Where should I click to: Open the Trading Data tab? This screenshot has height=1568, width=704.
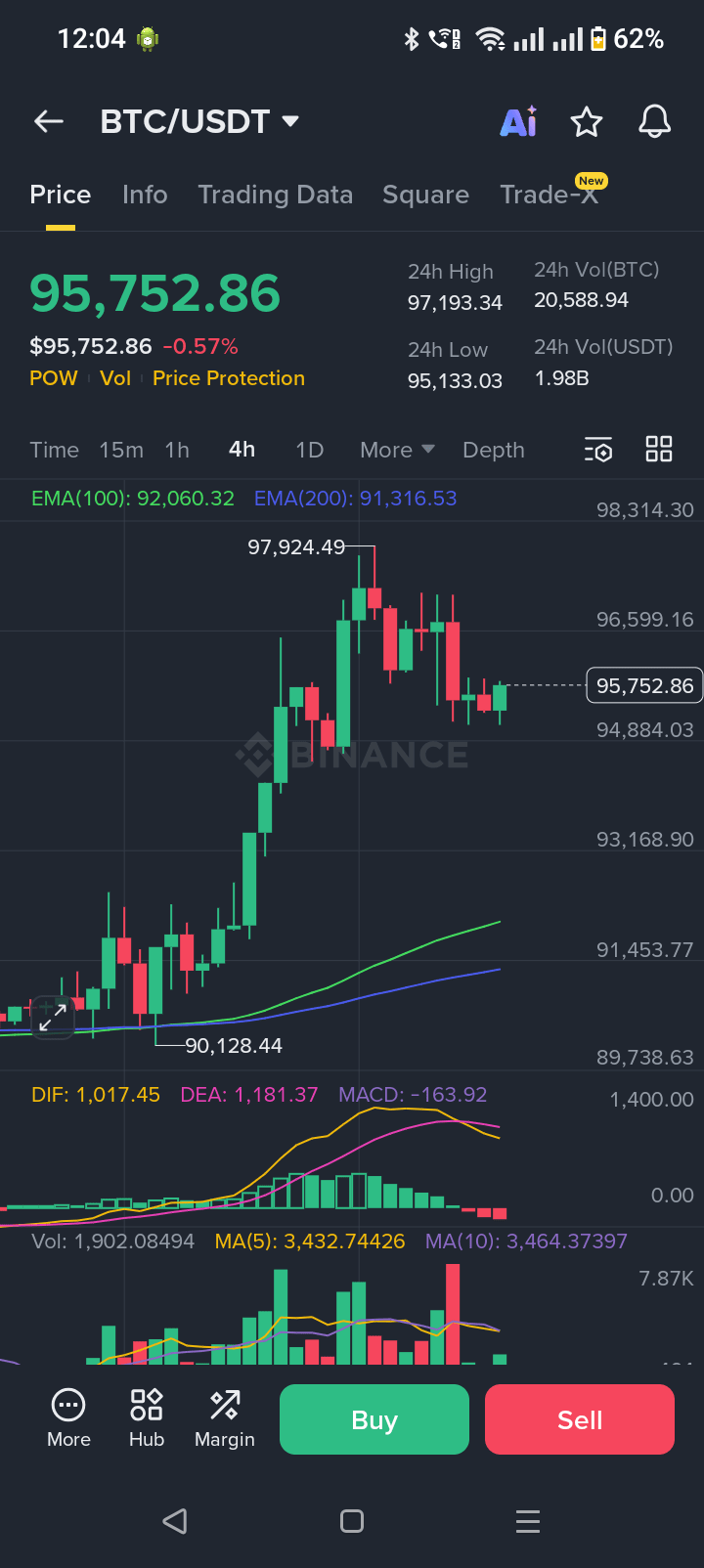tap(276, 195)
